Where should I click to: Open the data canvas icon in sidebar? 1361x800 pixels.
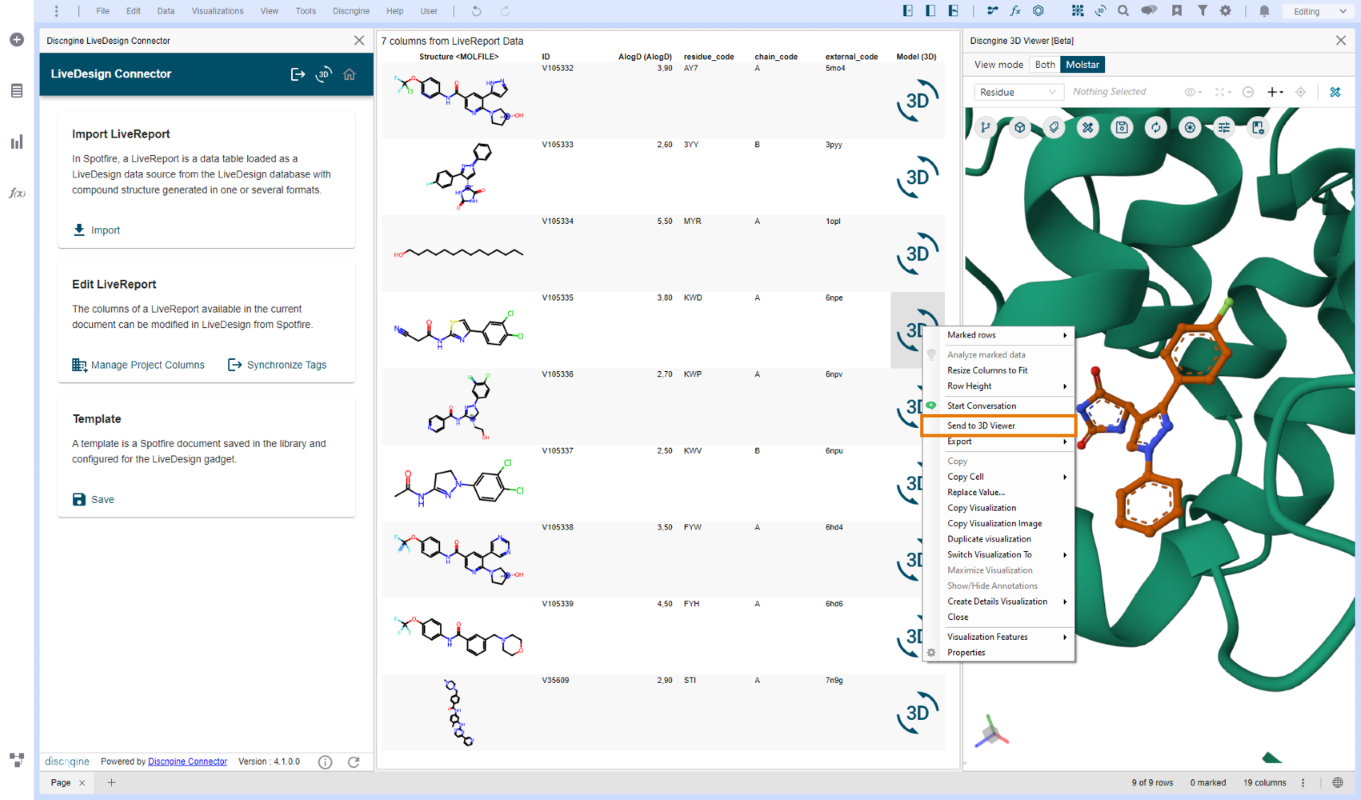[x=17, y=760]
